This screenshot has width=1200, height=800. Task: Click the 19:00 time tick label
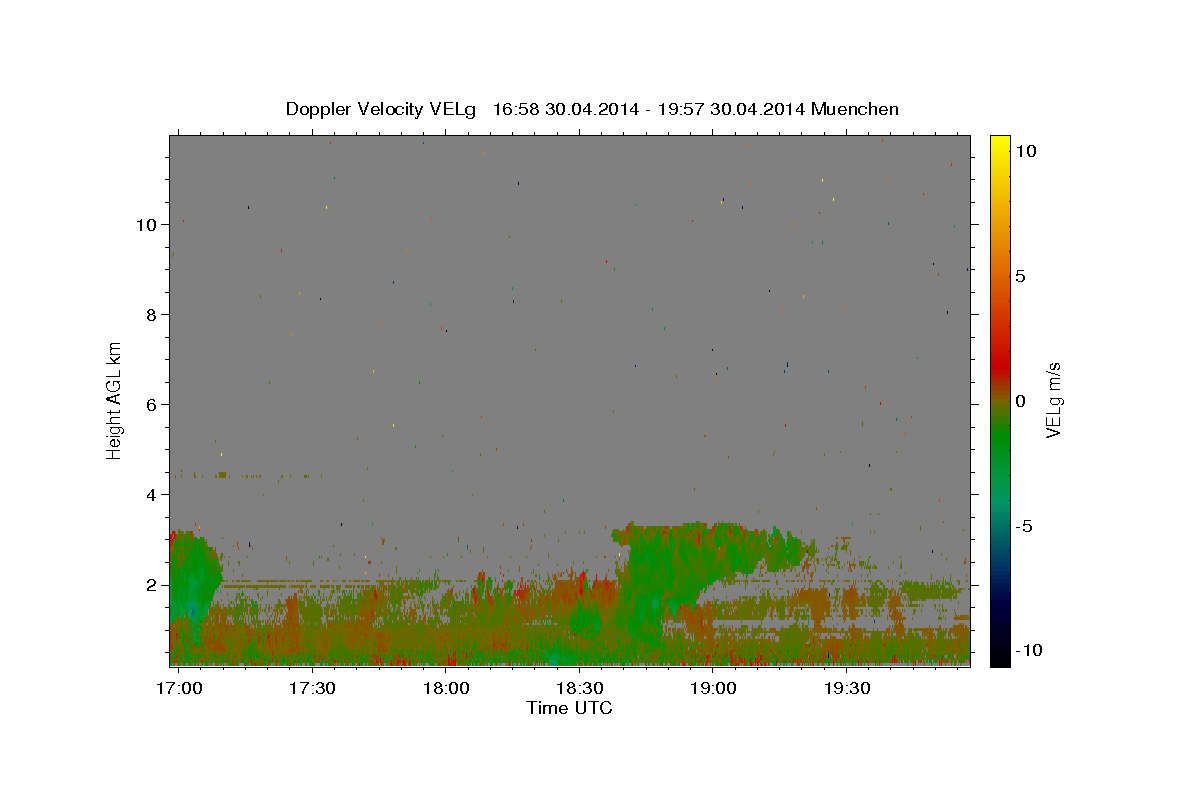[712, 689]
